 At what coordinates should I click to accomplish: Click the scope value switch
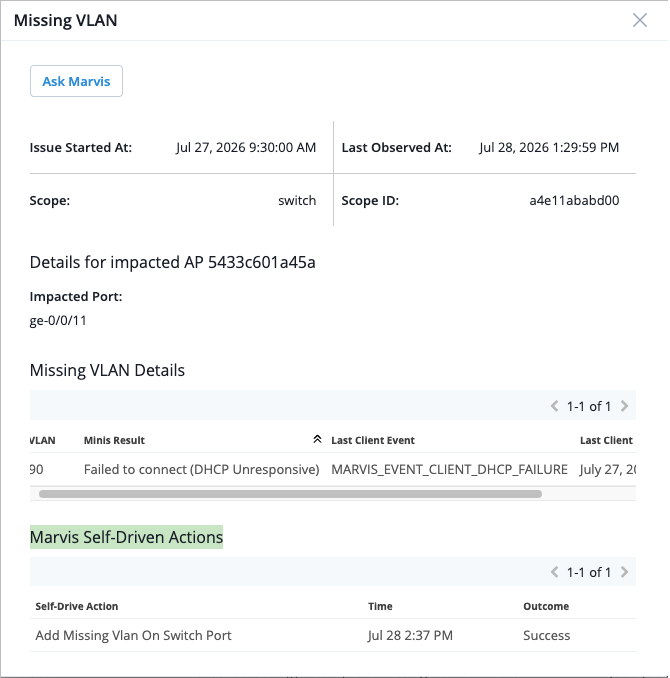pyautogui.click(x=297, y=201)
